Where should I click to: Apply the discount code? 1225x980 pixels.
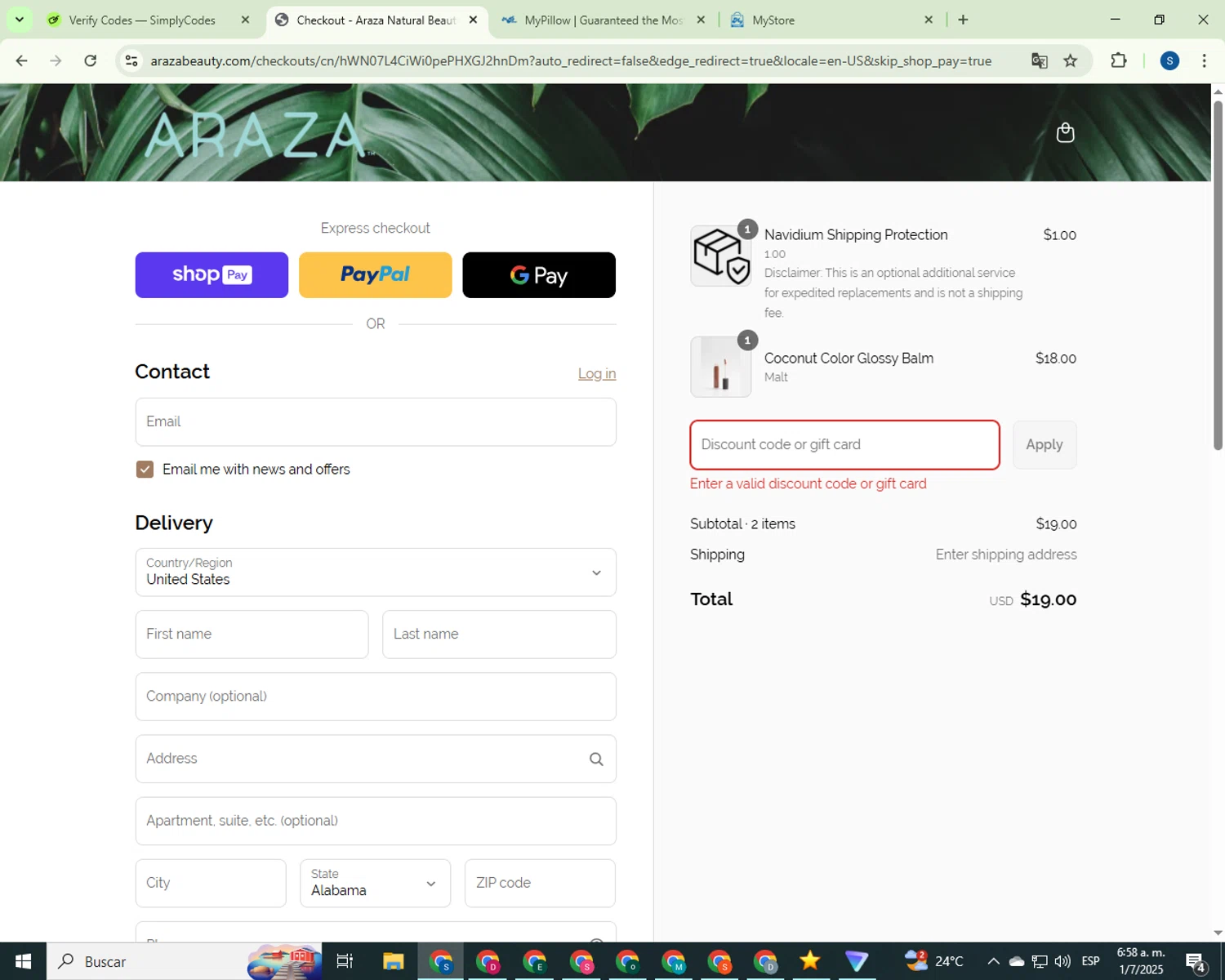point(1045,445)
